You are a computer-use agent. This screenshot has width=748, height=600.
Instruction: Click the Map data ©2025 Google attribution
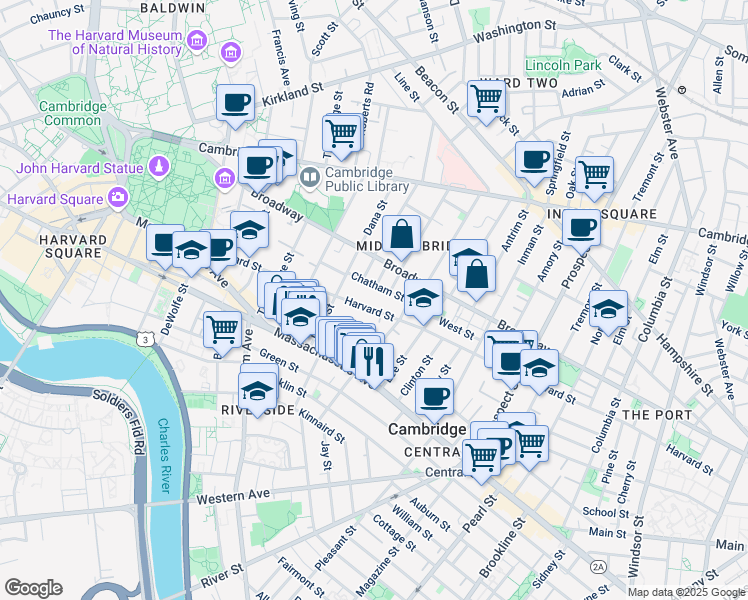(x=687, y=593)
